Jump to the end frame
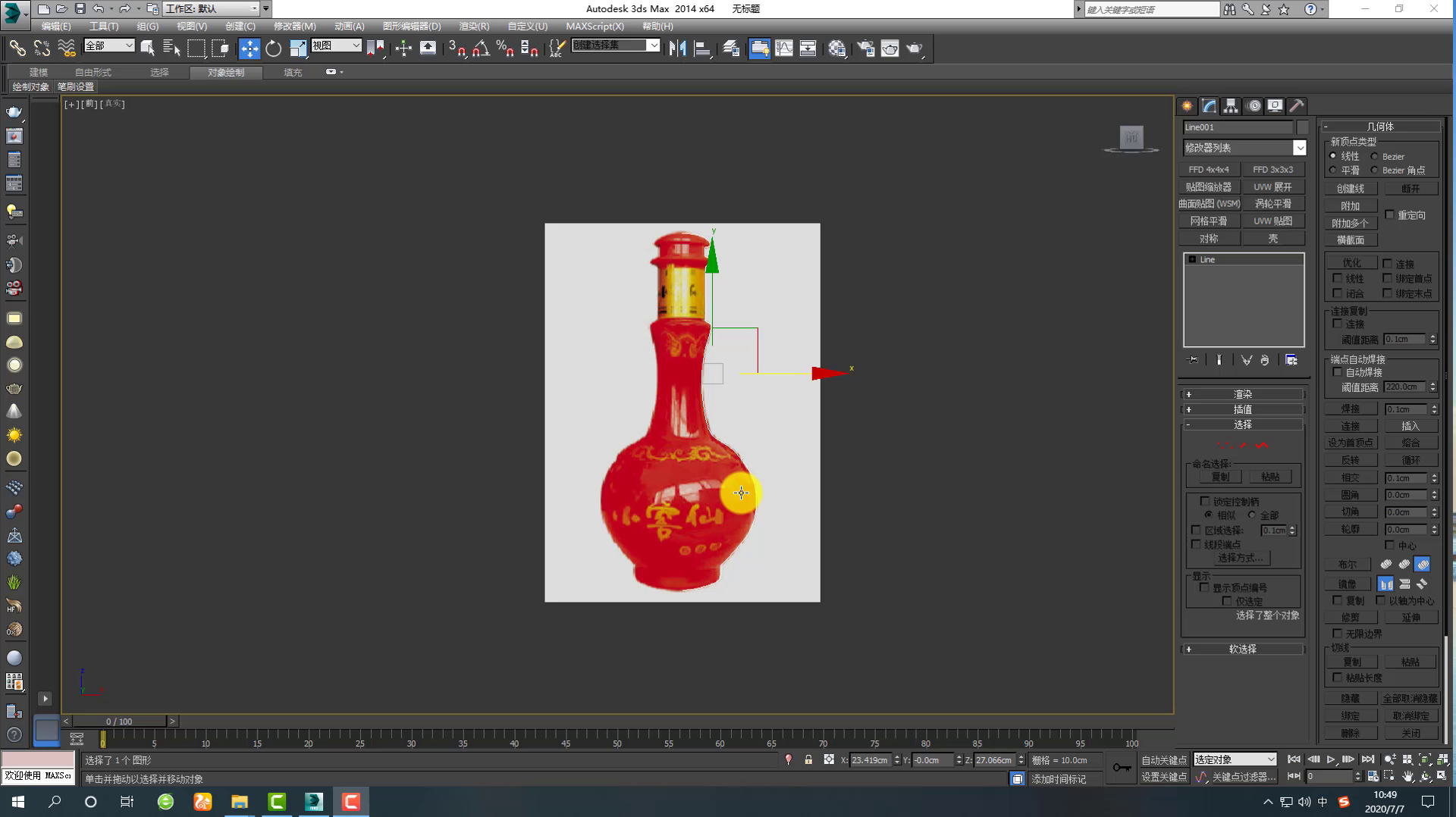Image resolution: width=1456 pixels, height=817 pixels. coord(1367,759)
